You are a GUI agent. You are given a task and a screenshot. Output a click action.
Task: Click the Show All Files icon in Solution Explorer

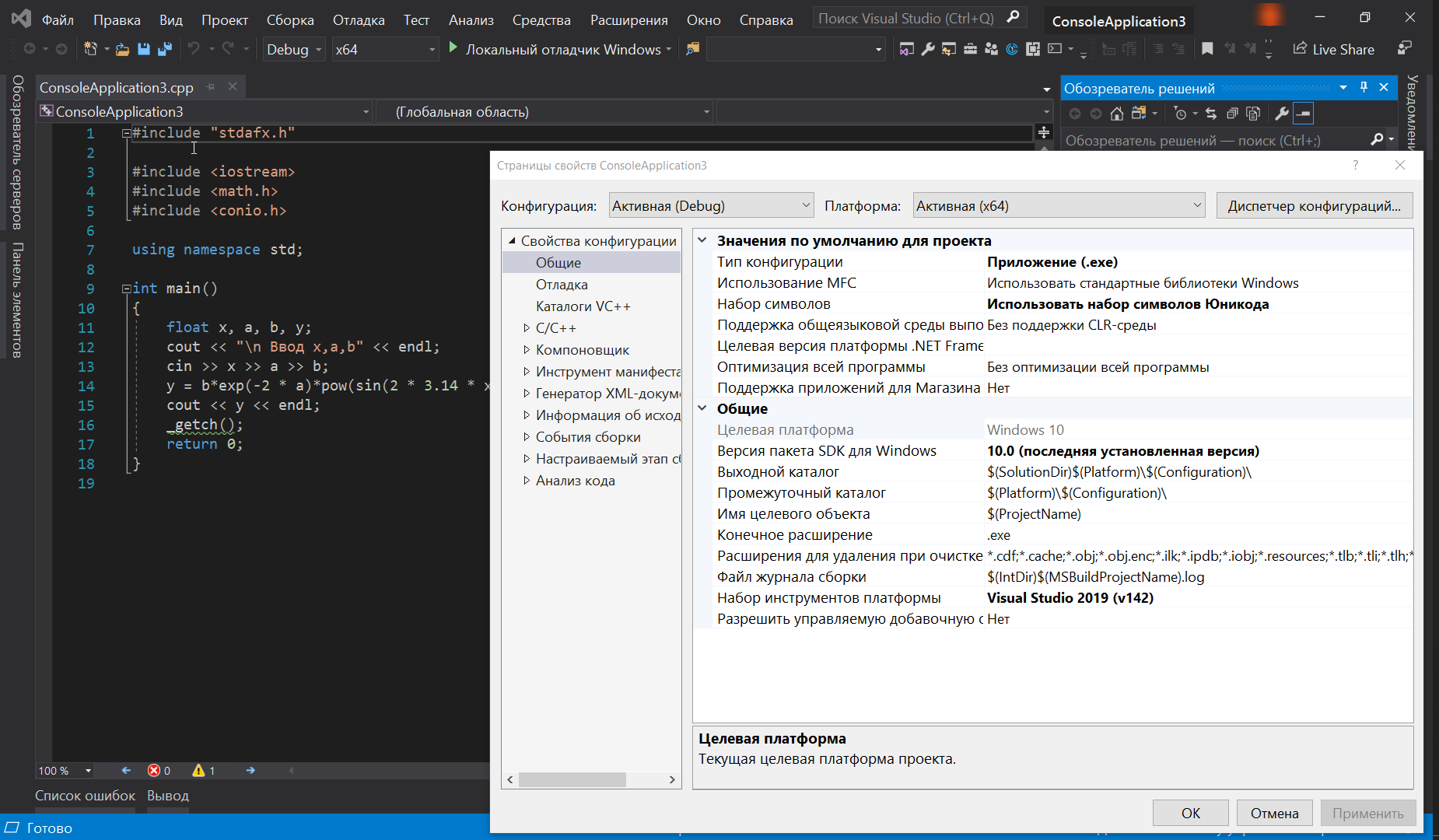tap(1253, 114)
